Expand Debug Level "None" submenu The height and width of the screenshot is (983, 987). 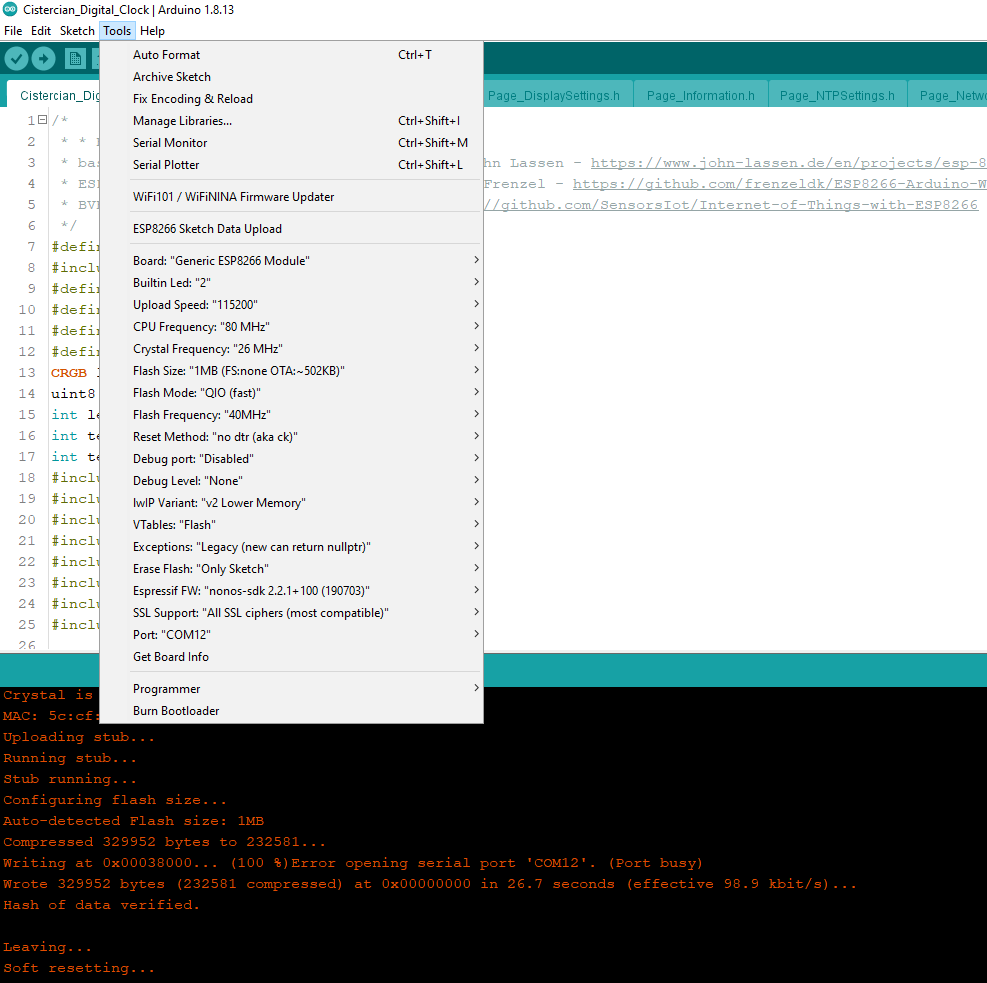(291, 481)
